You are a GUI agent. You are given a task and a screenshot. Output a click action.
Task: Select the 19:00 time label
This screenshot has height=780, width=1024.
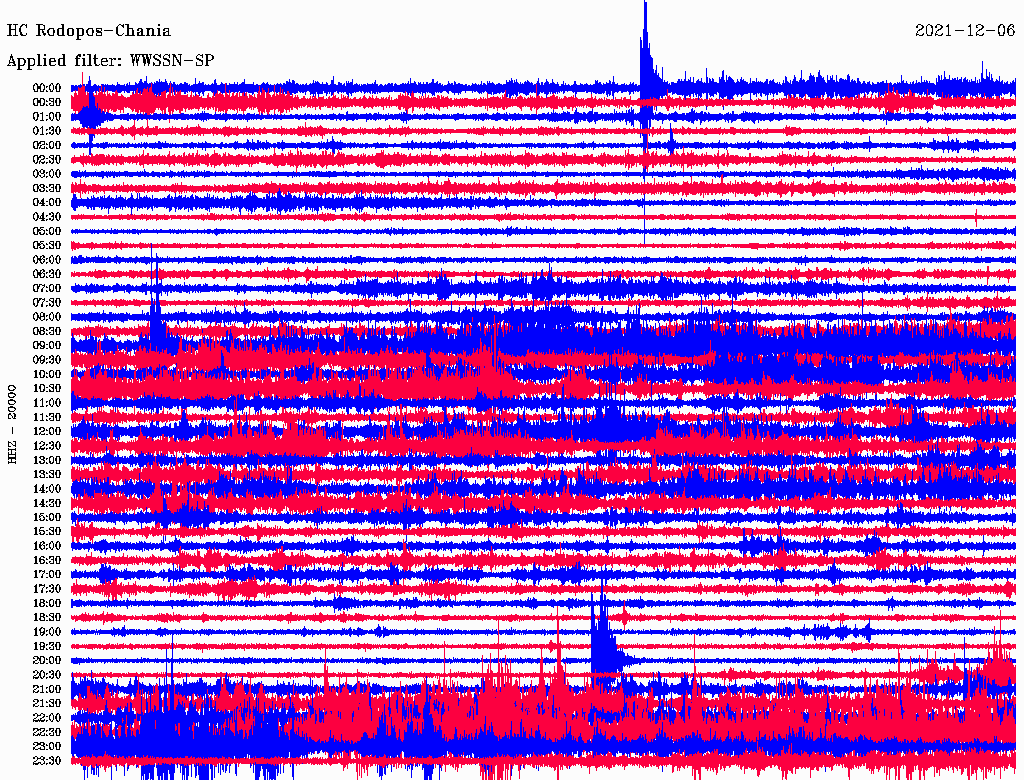click(x=47, y=632)
